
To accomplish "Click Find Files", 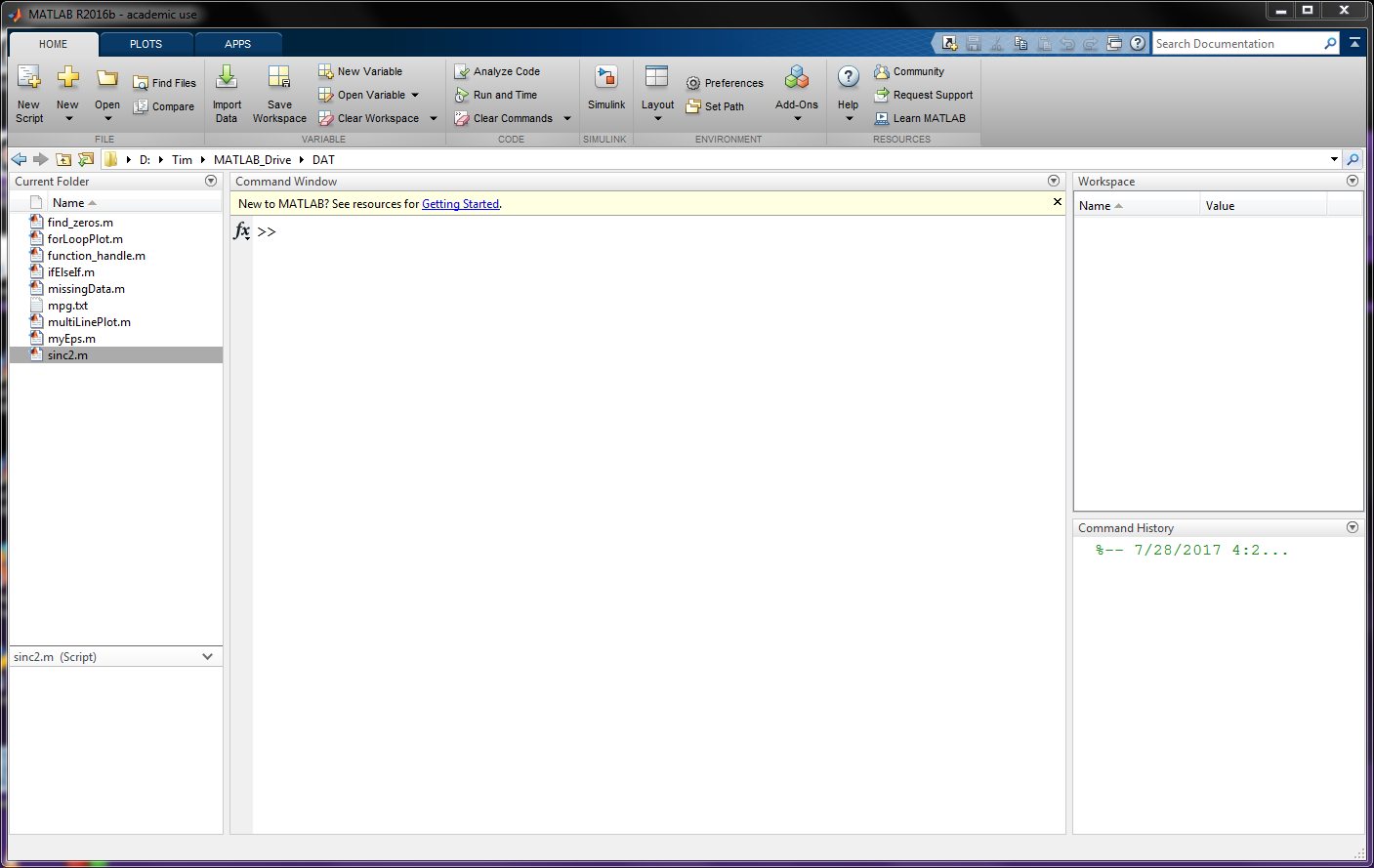I will click(x=164, y=83).
